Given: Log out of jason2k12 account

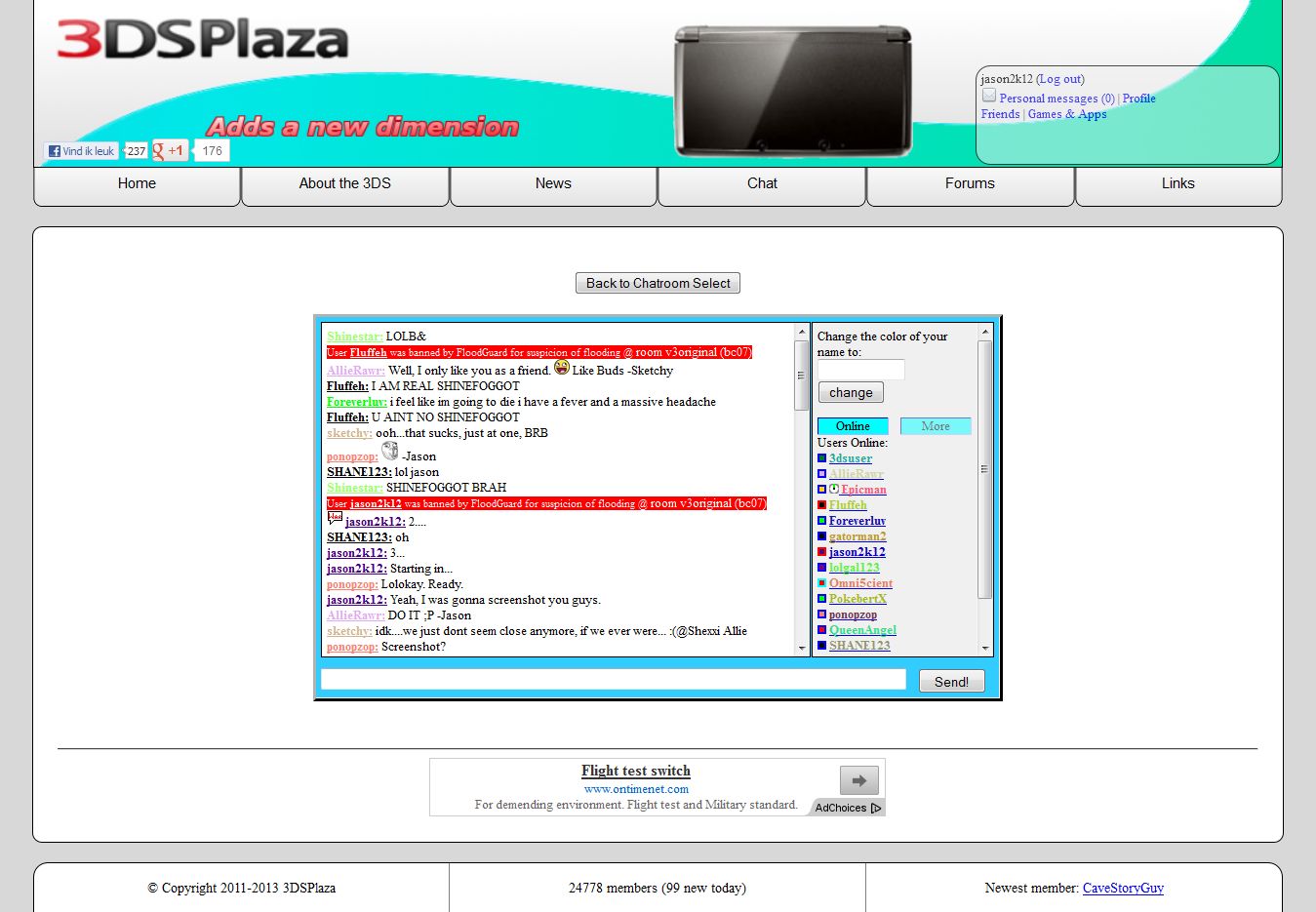Looking at the screenshot, I should pos(1060,79).
